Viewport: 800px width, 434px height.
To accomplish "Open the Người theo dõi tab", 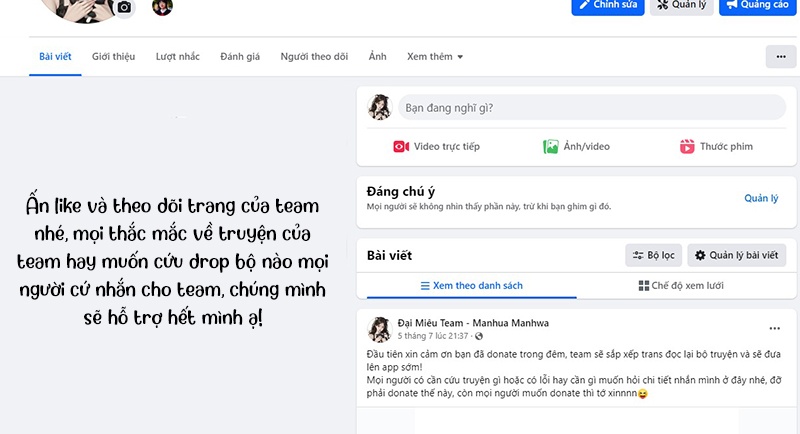I will (313, 57).
